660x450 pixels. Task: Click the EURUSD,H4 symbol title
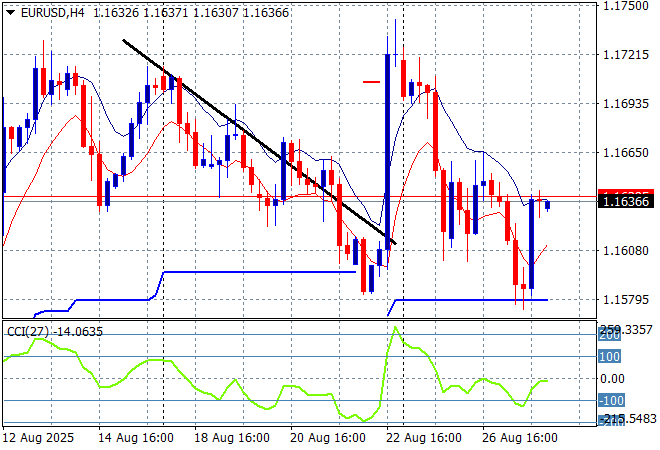[x=53, y=13]
